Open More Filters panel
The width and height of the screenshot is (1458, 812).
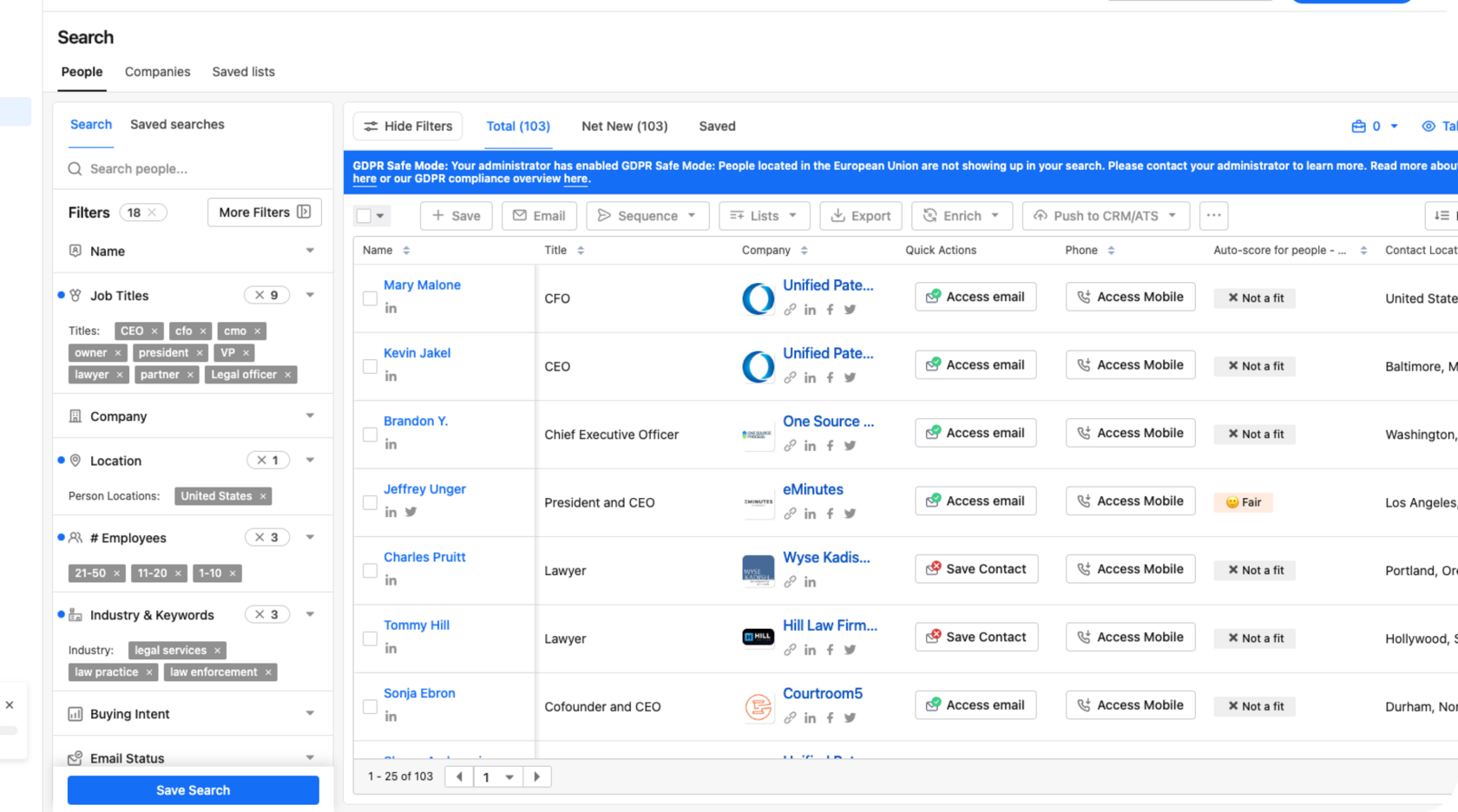265,212
